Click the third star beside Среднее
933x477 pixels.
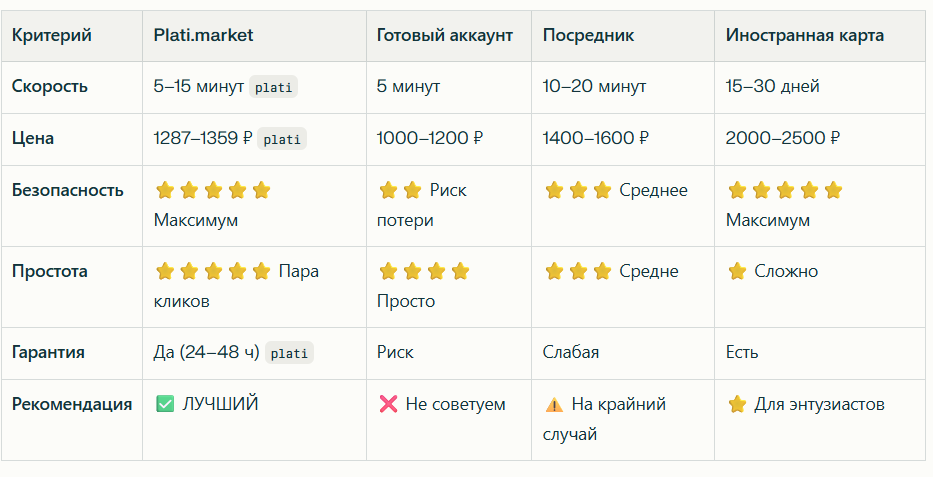602,190
